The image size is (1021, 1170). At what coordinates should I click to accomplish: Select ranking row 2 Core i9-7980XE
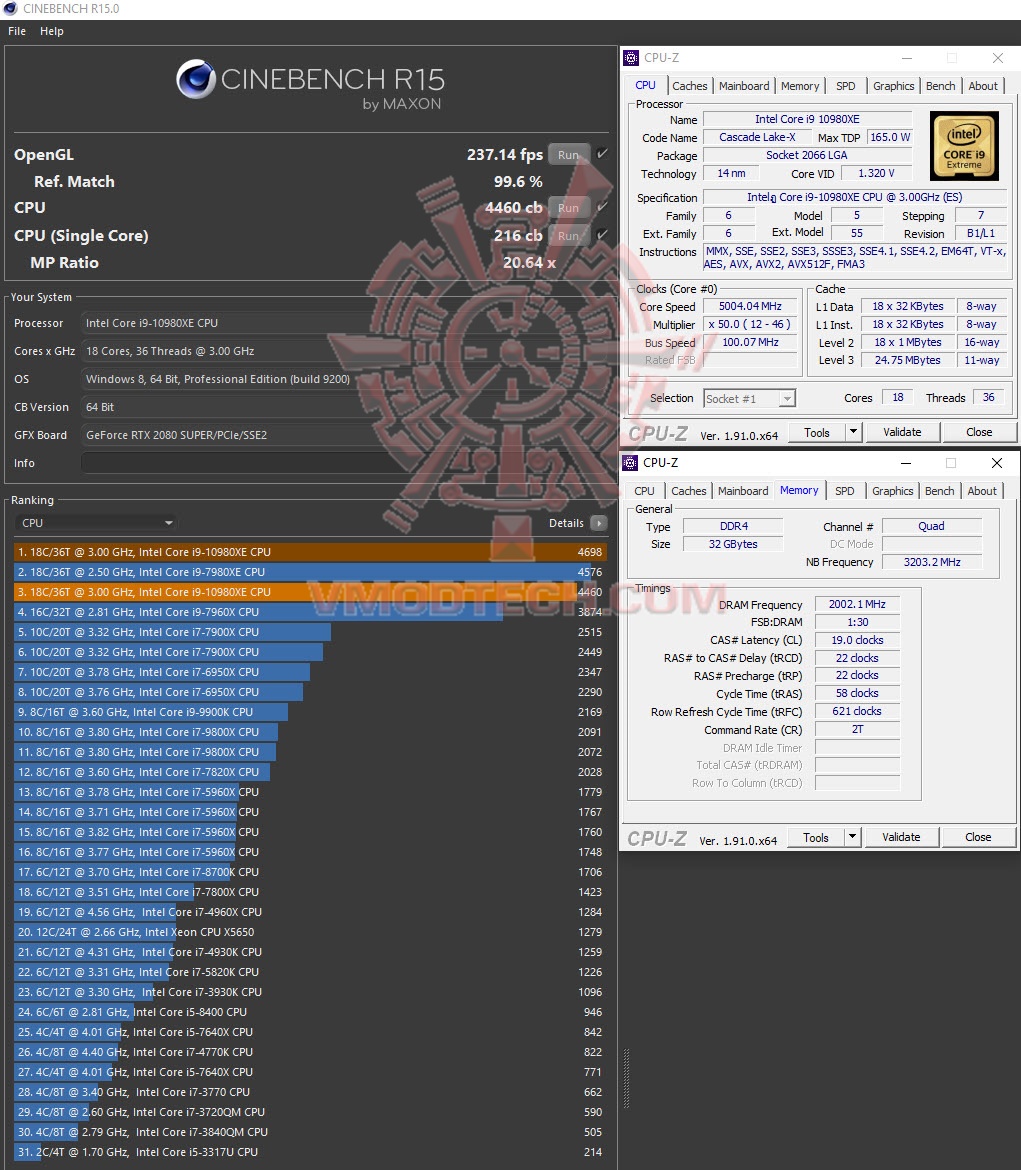pyautogui.click(x=310, y=572)
